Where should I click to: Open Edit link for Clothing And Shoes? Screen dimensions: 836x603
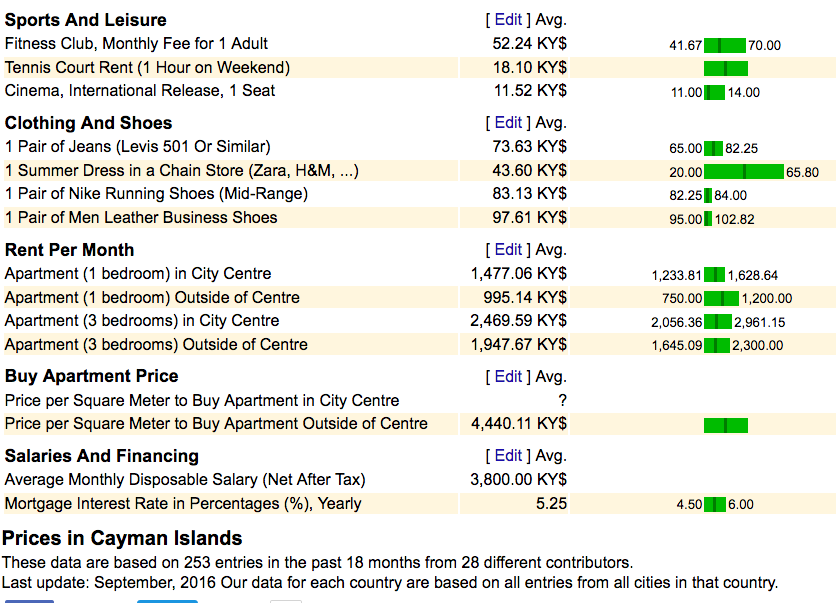tap(508, 122)
